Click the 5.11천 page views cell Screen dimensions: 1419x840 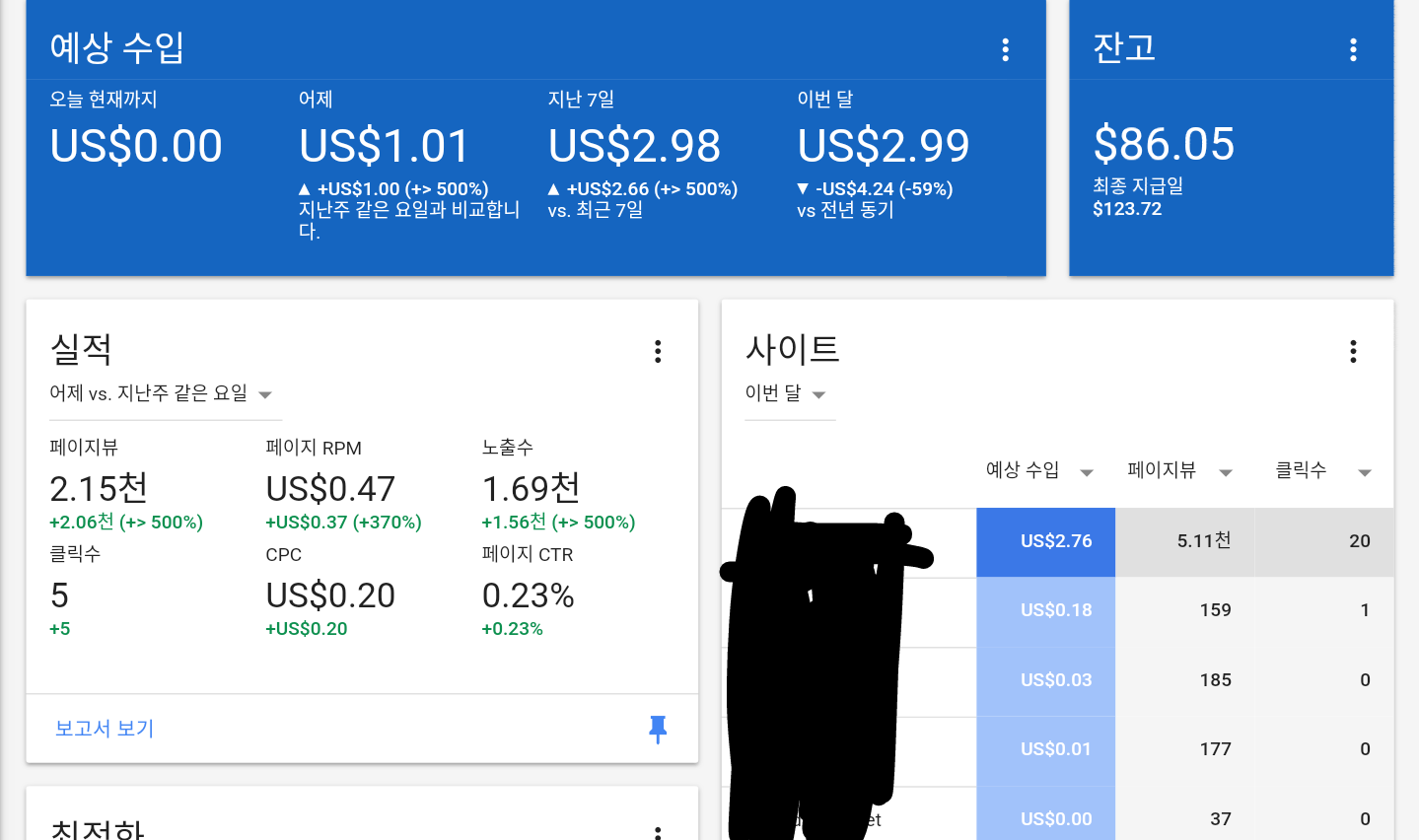(x=1203, y=541)
